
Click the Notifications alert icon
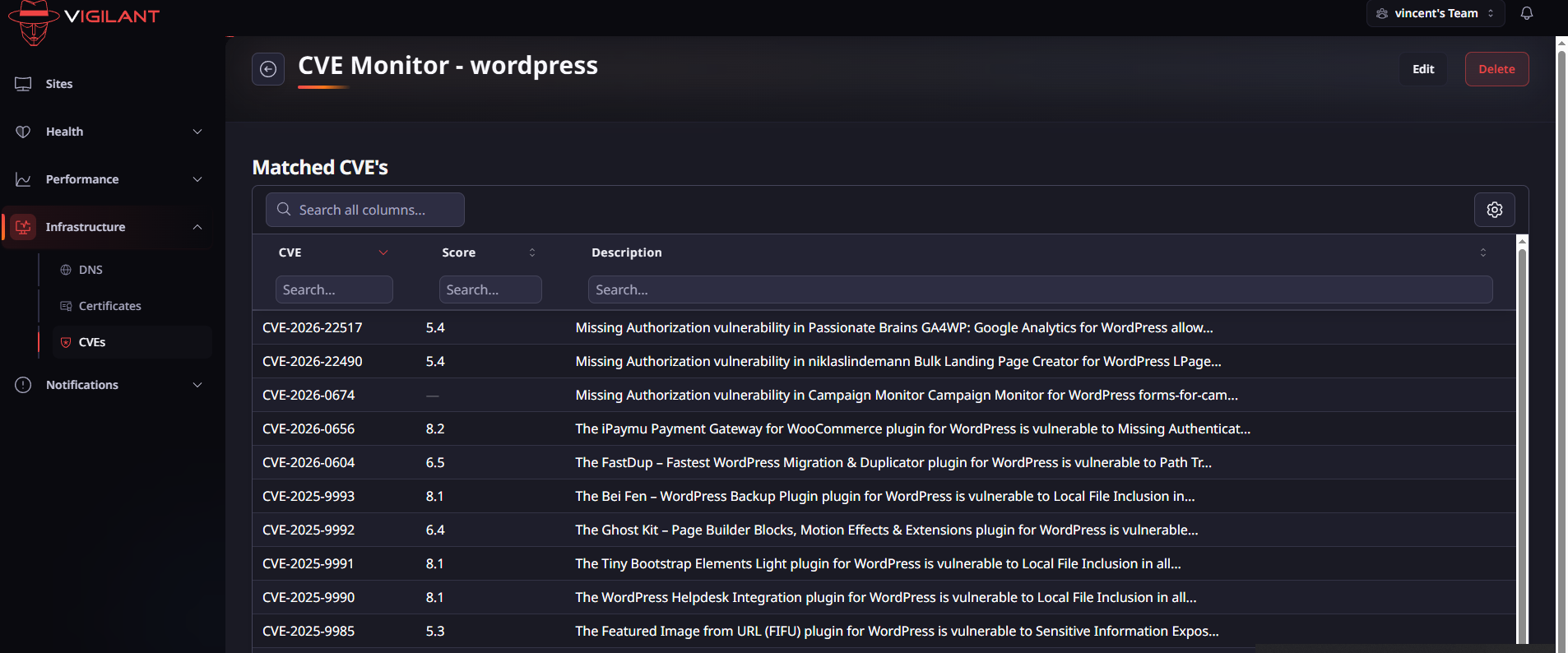click(23, 385)
